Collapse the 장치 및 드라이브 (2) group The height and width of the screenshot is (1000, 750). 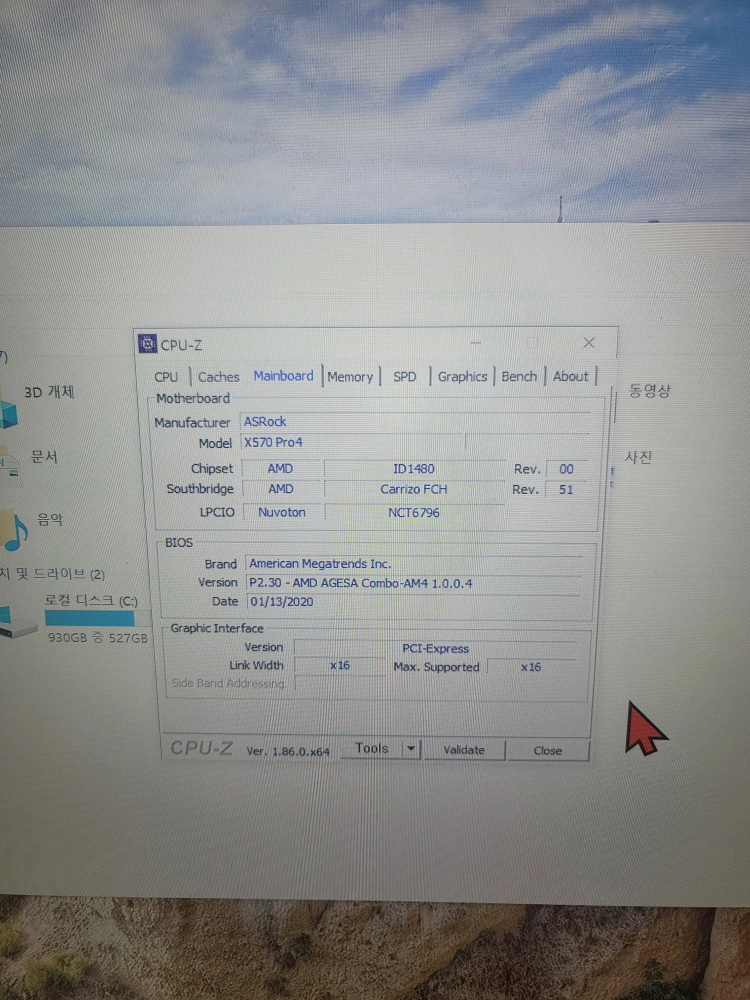pos(52,574)
